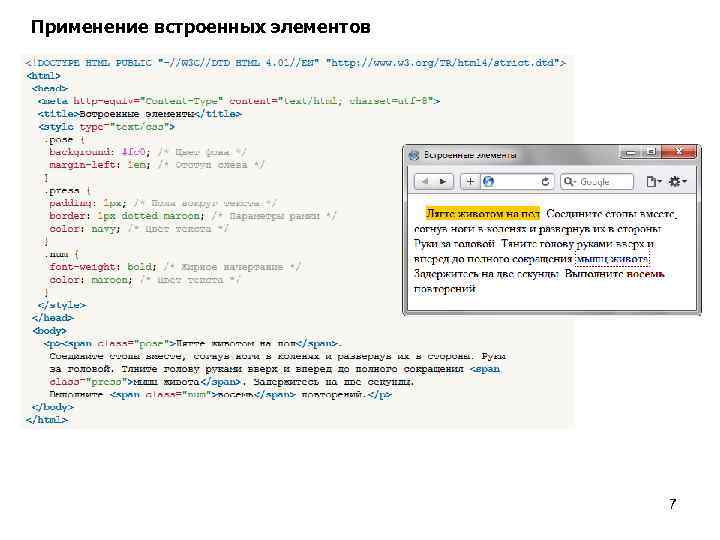The height and width of the screenshot is (540, 720).
Task: Close the 'Встроенные элементы' browser window
Action: pos(680,152)
